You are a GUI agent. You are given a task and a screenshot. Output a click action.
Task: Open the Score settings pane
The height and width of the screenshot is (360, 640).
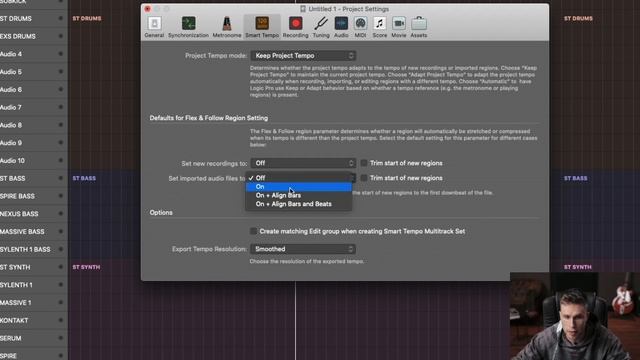pyautogui.click(x=380, y=27)
